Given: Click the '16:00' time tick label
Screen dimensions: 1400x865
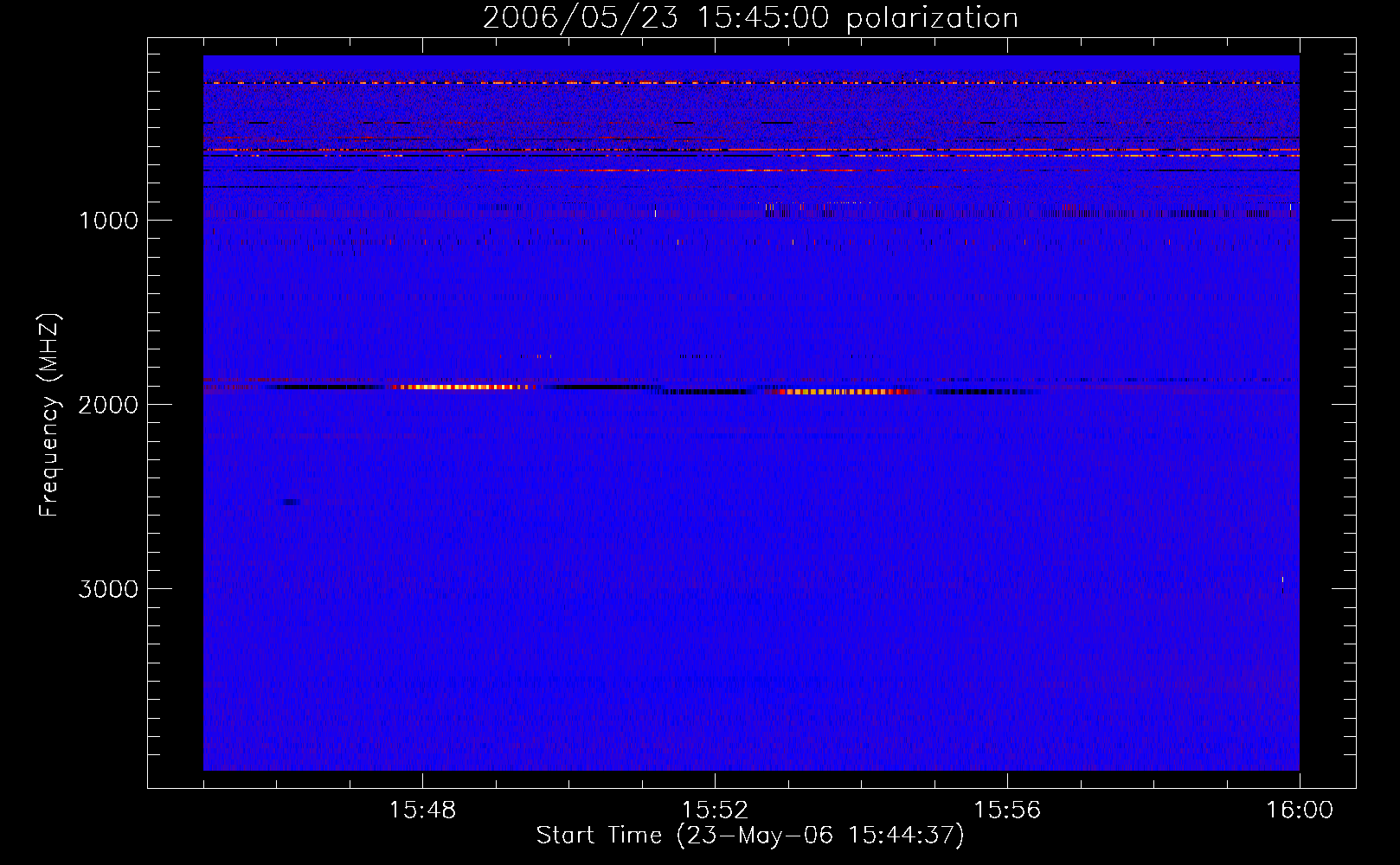Looking at the screenshot, I should 1300,811.
